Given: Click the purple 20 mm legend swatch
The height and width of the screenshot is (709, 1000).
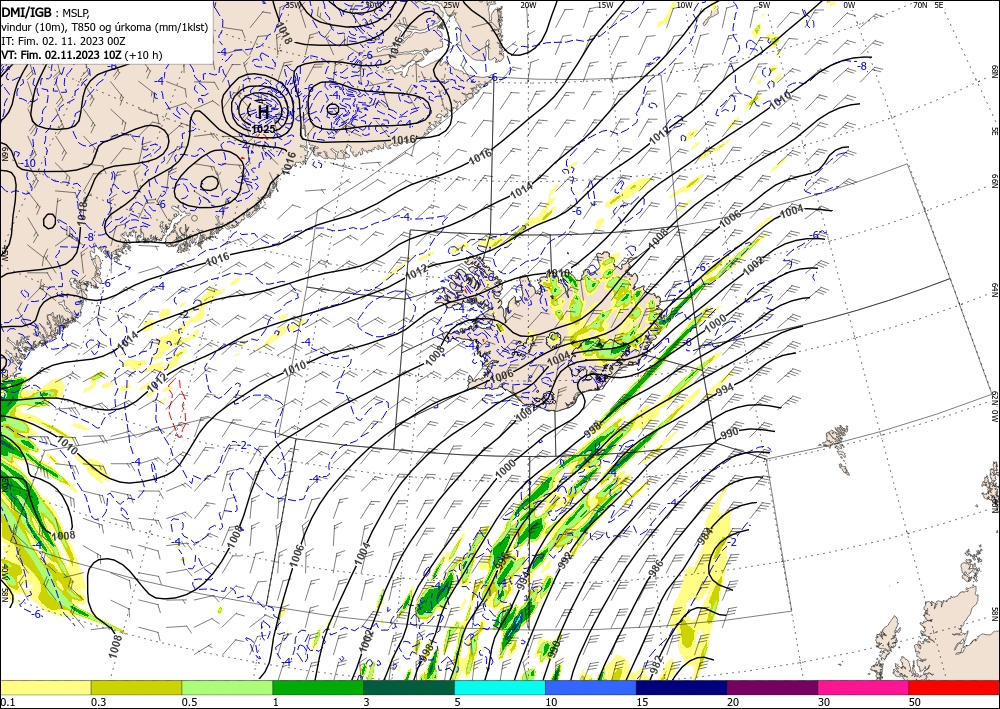Looking at the screenshot, I should point(772,687).
